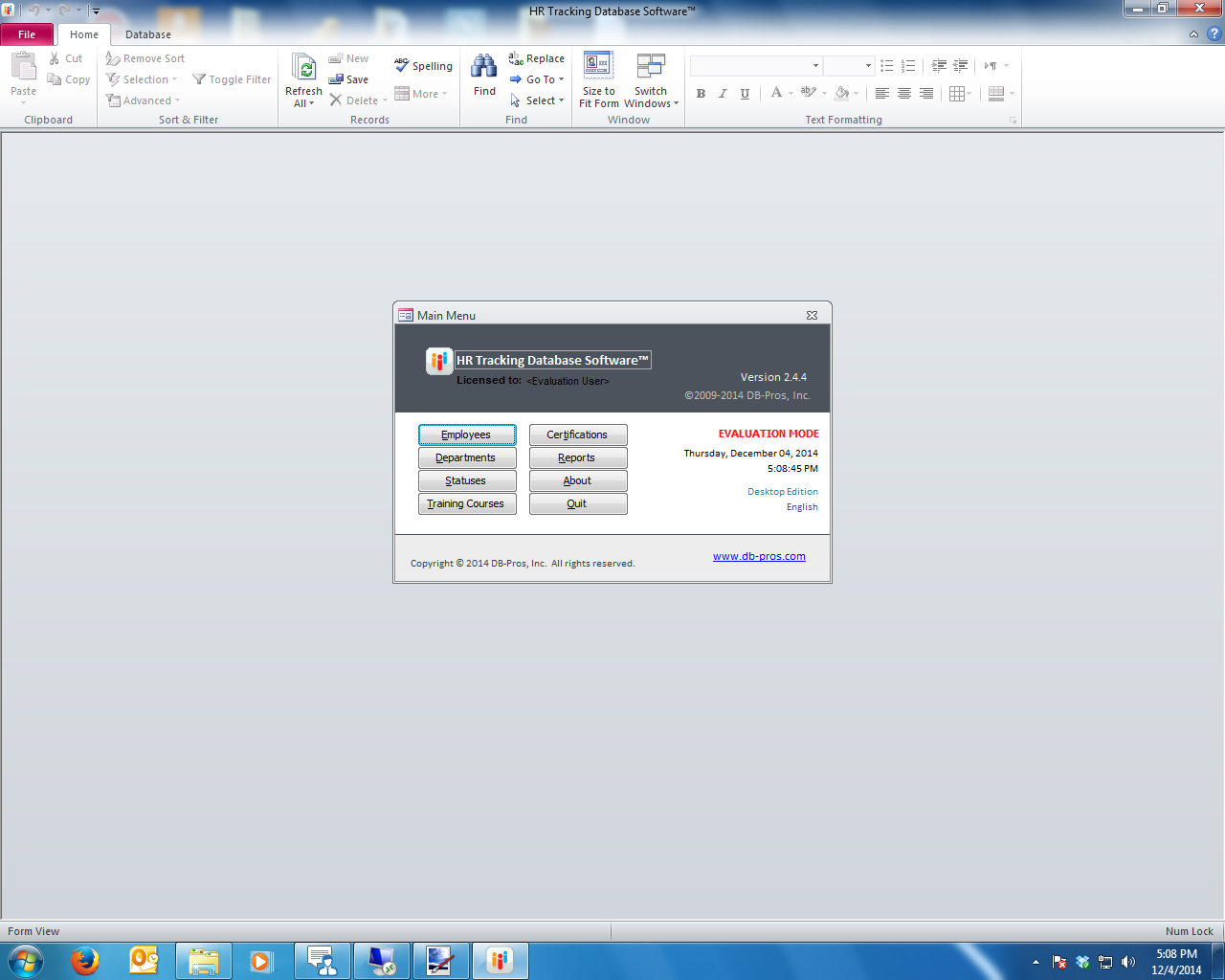Open the font name combo box
The height and width of the screenshot is (980, 1225).
coord(756,66)
